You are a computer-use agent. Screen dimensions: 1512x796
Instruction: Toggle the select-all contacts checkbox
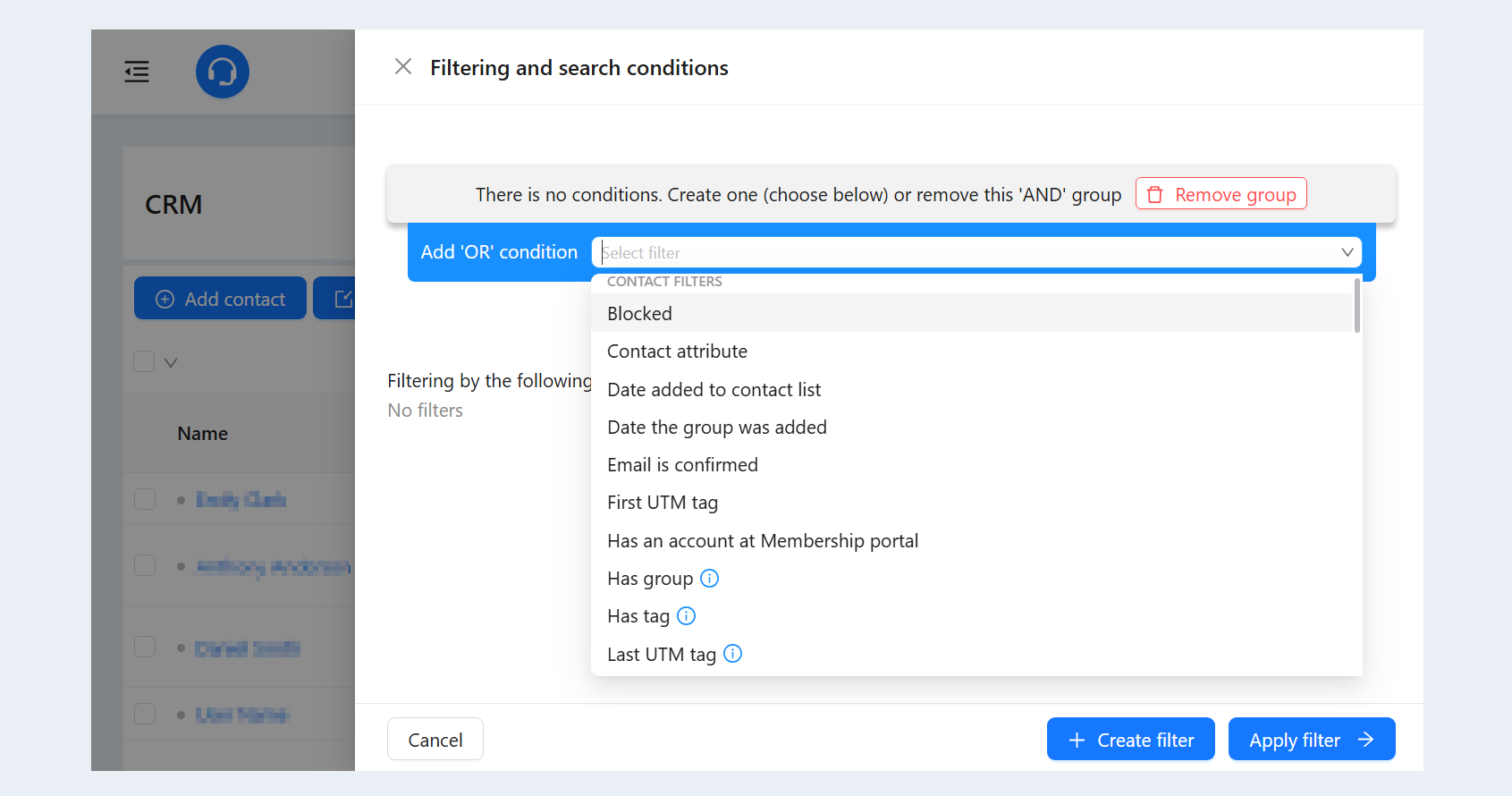(x=144, y=361)
